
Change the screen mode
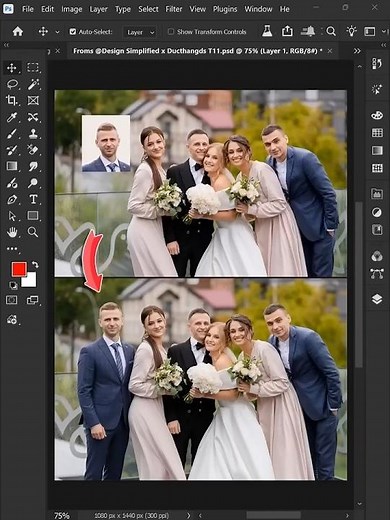[x=32, y=300]
